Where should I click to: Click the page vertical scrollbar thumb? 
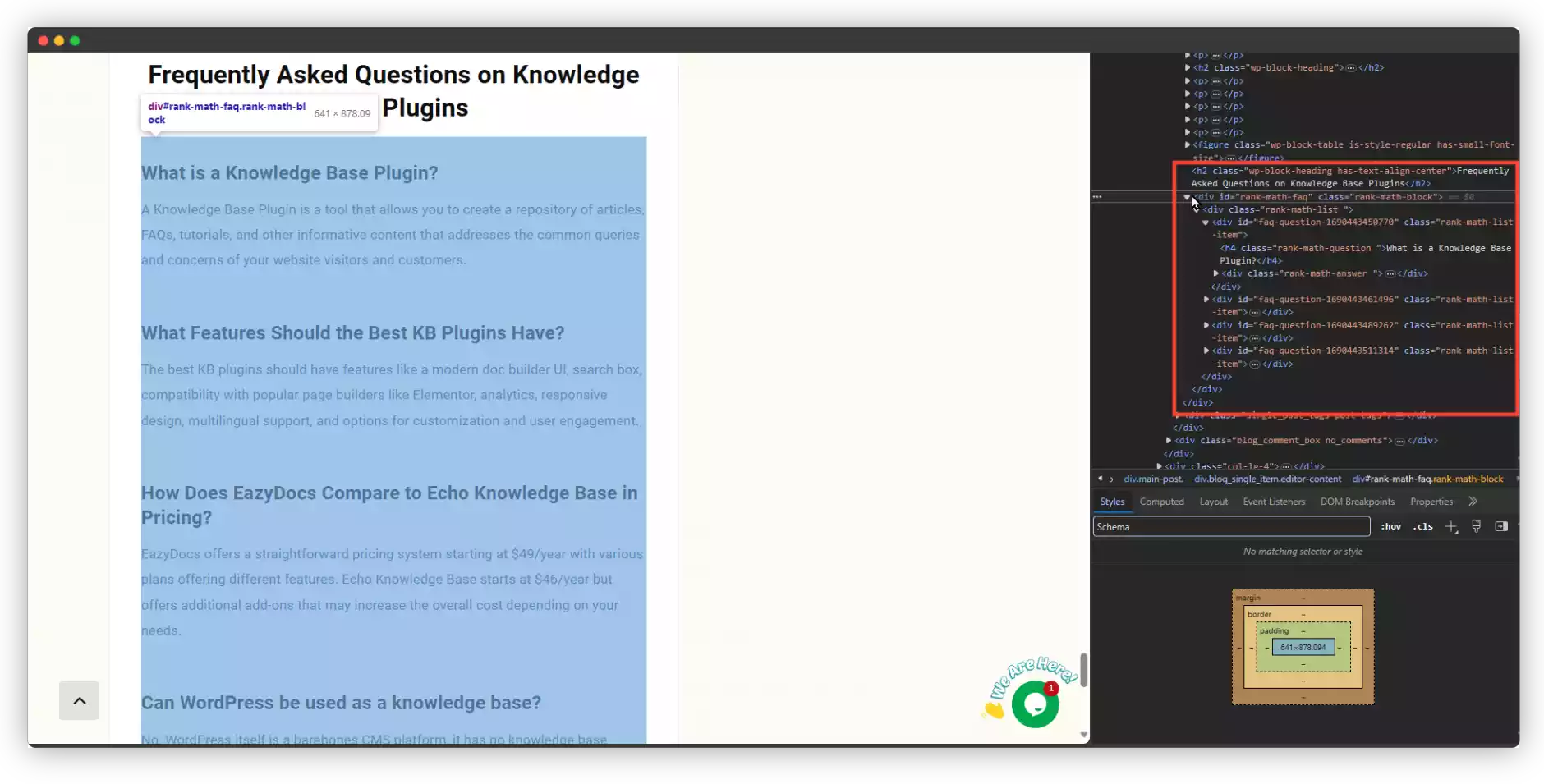tap(1083, 670)
